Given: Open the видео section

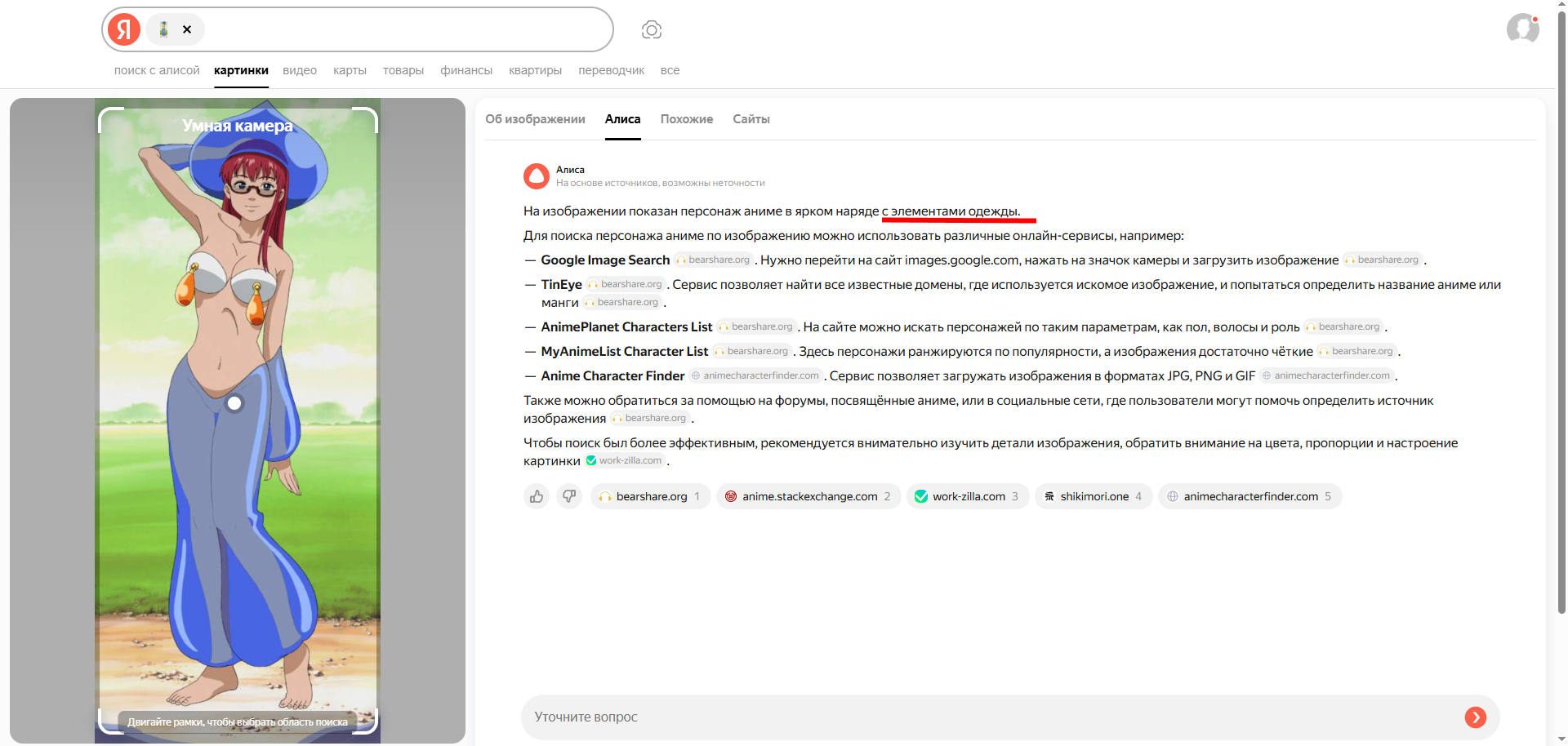Looking at the screenshot, I should pos(300,70).
